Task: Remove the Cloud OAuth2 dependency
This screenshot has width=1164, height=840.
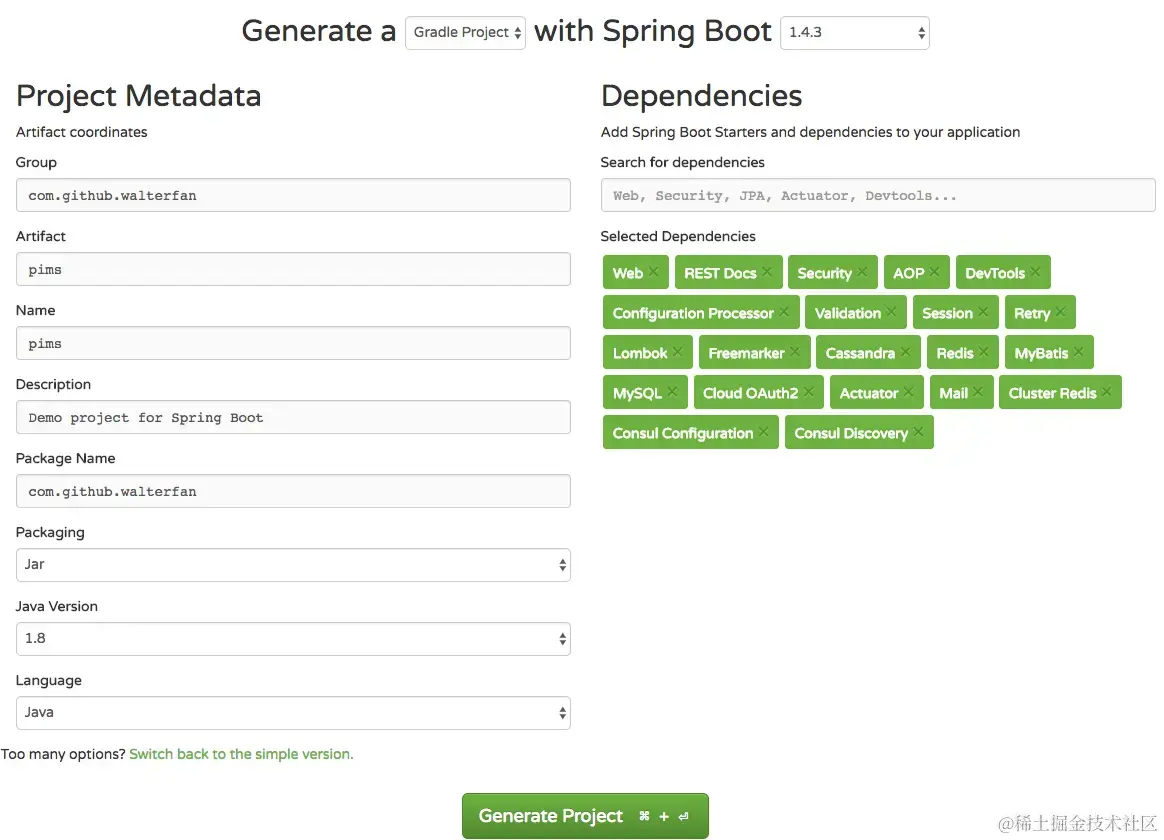Action: click(808, 392)
